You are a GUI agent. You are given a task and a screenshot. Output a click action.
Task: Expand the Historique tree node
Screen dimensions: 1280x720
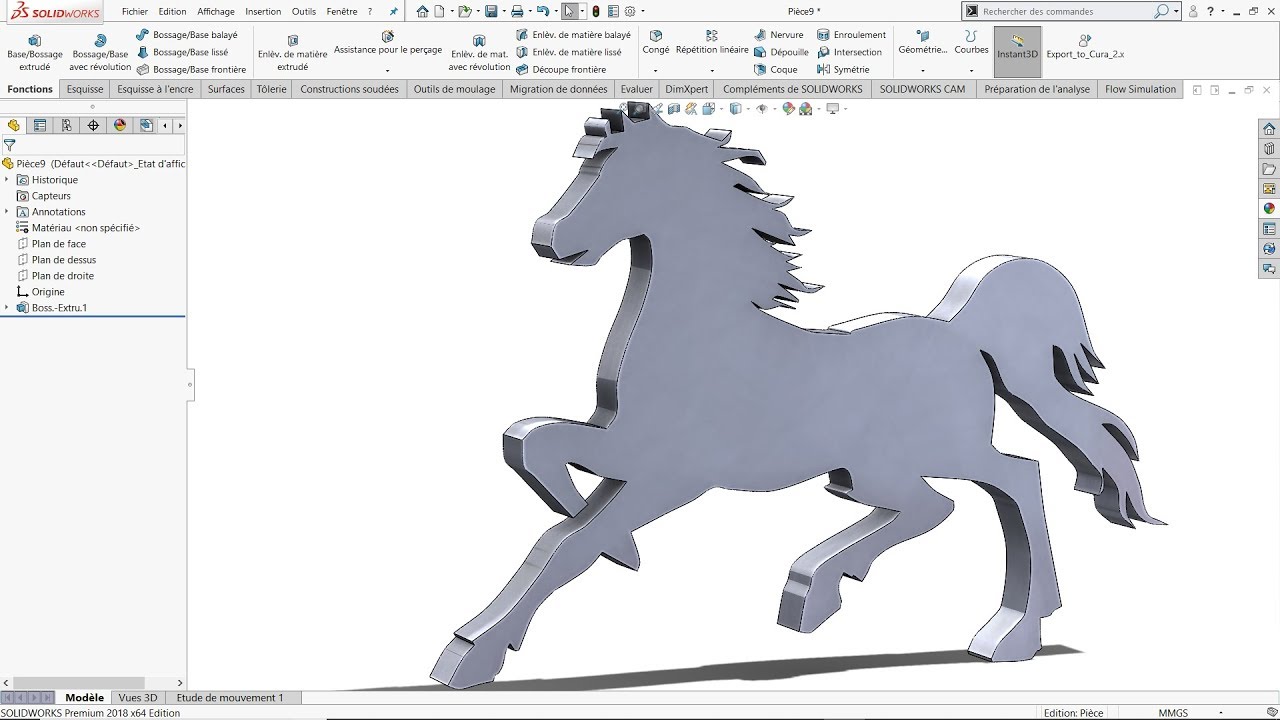pos(7,180)
